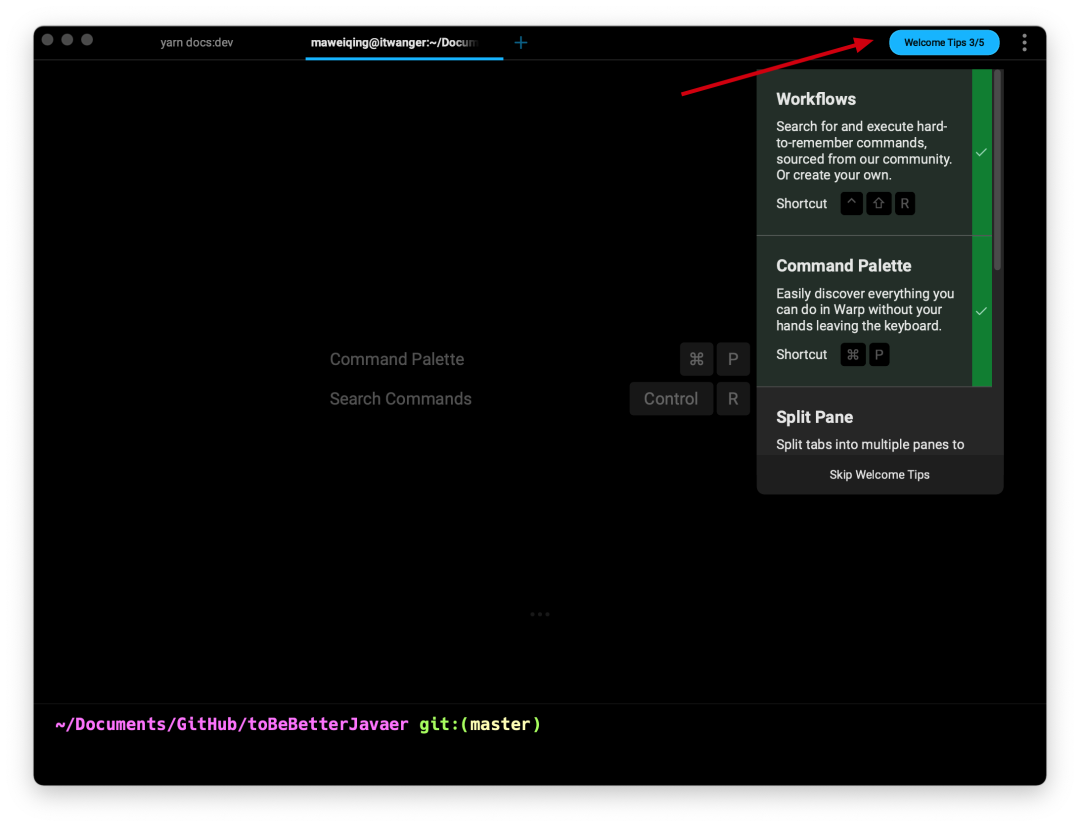This screenshot has height=827, width=1080.
Task: Click the ~/Documents/GitHub/toBeBetterJavaer path
Action: [x=231, y=724]
